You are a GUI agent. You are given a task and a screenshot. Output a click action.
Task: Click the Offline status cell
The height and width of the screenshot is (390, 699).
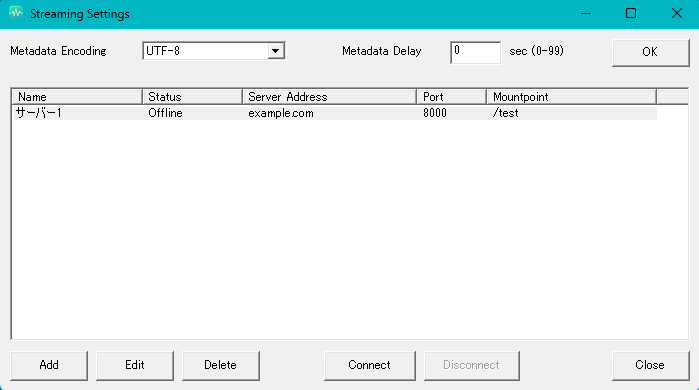(x=165, y=113)
